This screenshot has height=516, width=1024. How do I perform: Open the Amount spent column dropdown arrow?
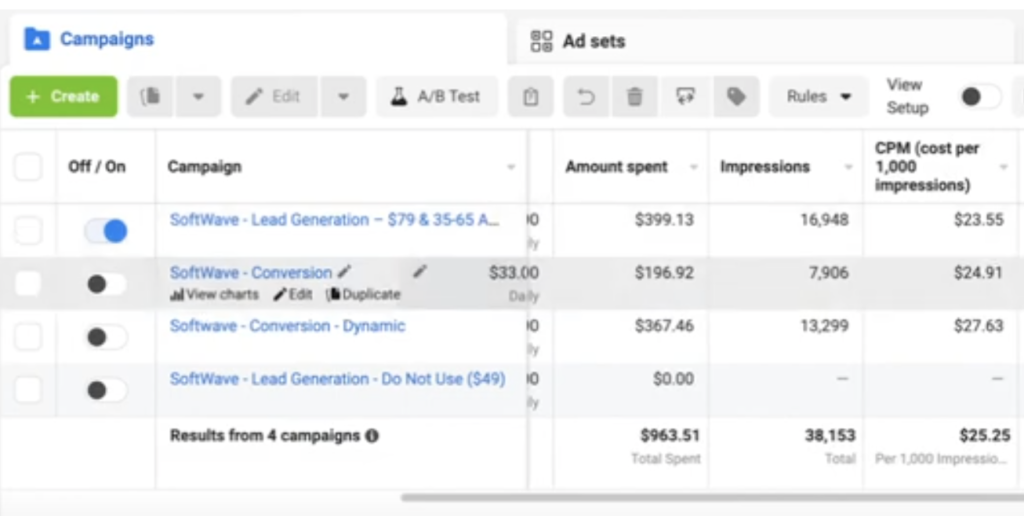[x=694, y=167]
